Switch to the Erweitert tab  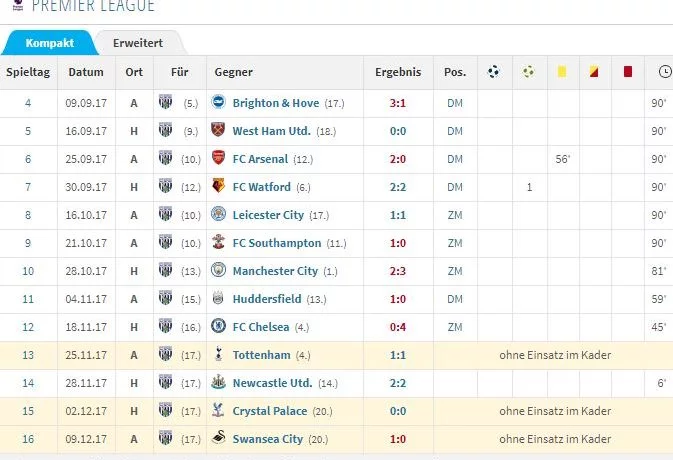point(138,44)
